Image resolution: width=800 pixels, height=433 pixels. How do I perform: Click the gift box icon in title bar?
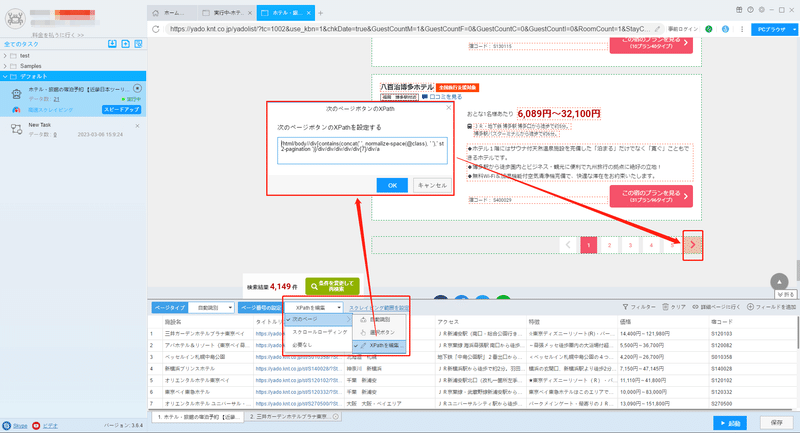click(739, 10)
